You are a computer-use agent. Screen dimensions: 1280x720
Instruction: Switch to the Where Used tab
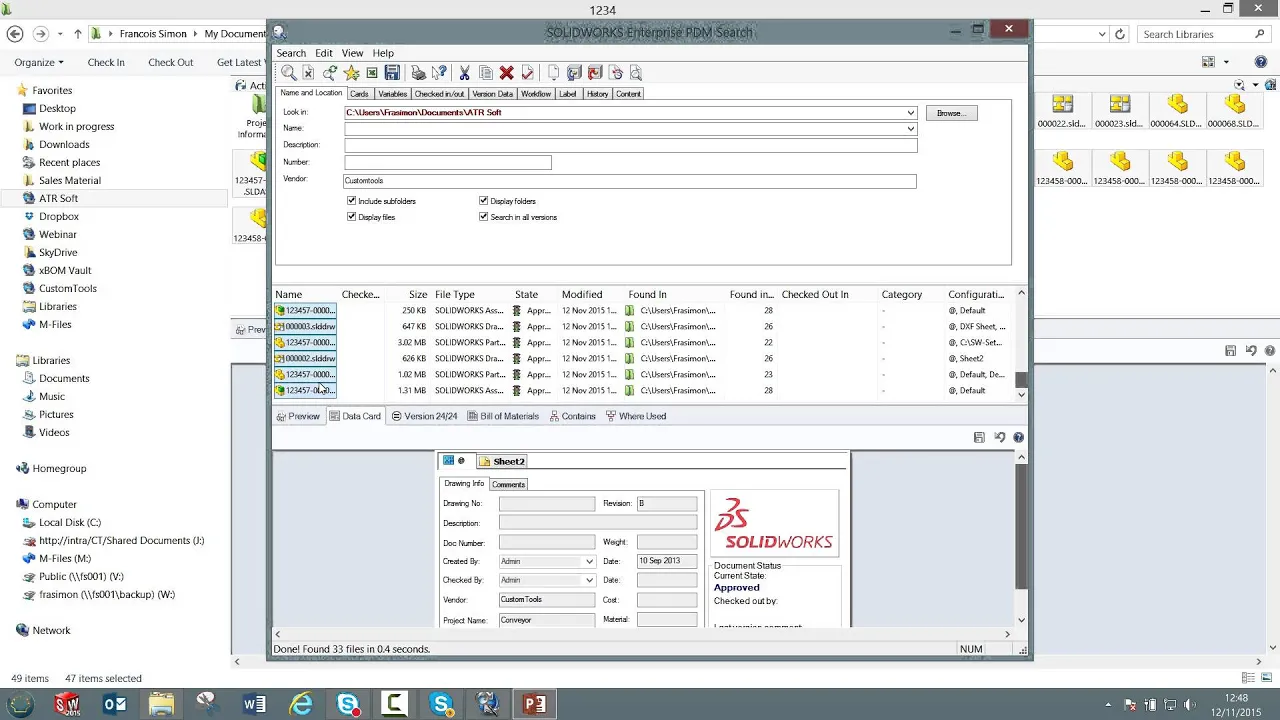pos(636,416)
